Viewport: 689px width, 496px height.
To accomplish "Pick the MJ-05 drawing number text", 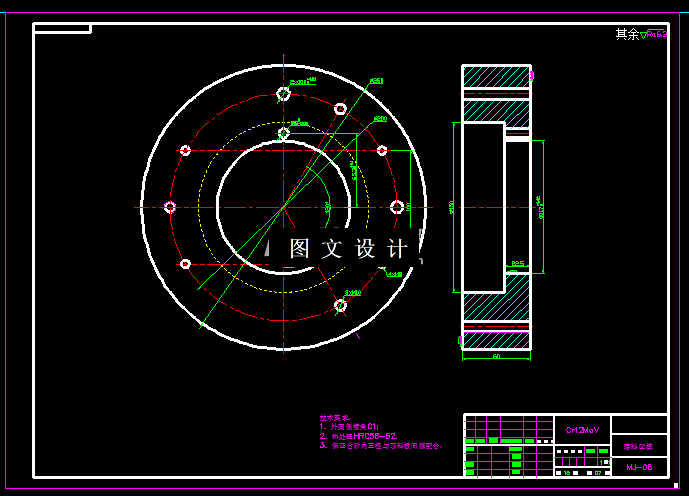I will tap(639, 467).
